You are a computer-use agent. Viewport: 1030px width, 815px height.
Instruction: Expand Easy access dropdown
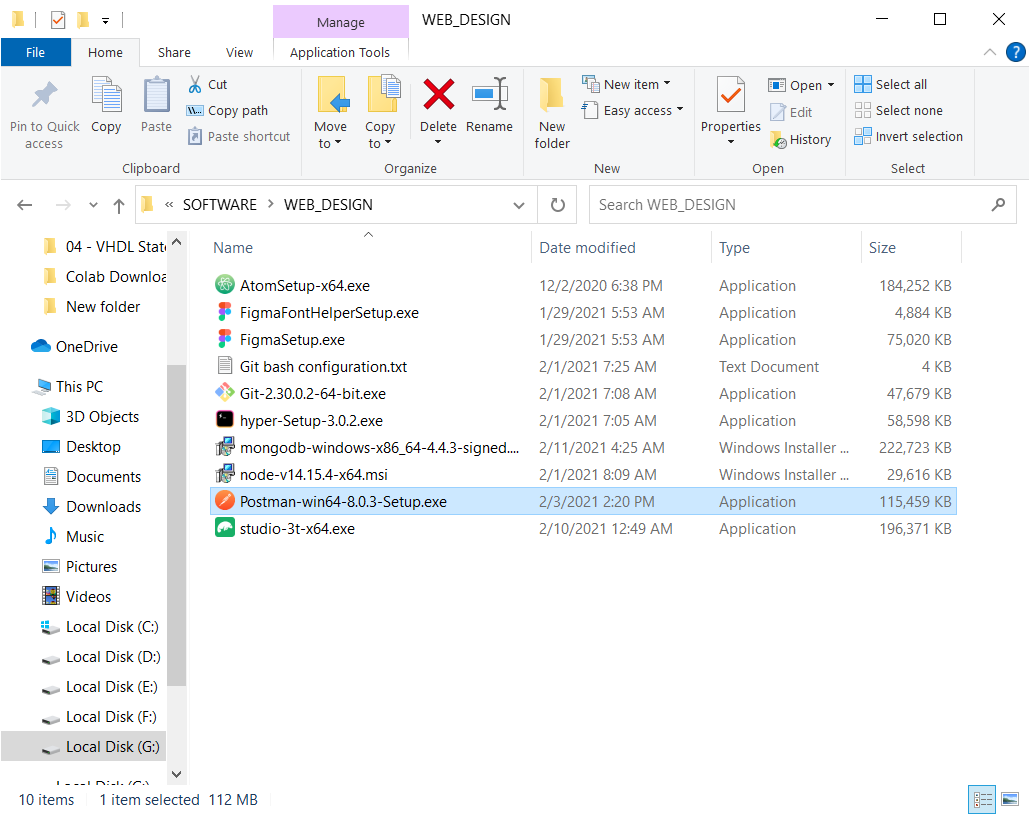(680, 110)
